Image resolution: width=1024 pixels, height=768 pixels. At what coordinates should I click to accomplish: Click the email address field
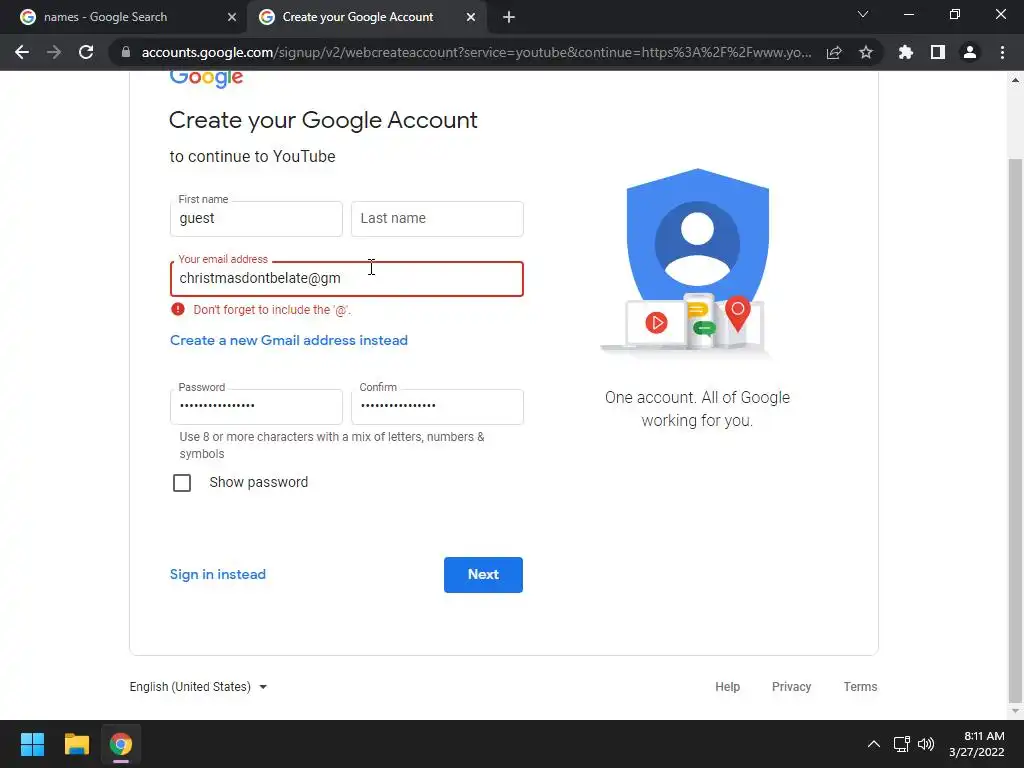[347, 279]
